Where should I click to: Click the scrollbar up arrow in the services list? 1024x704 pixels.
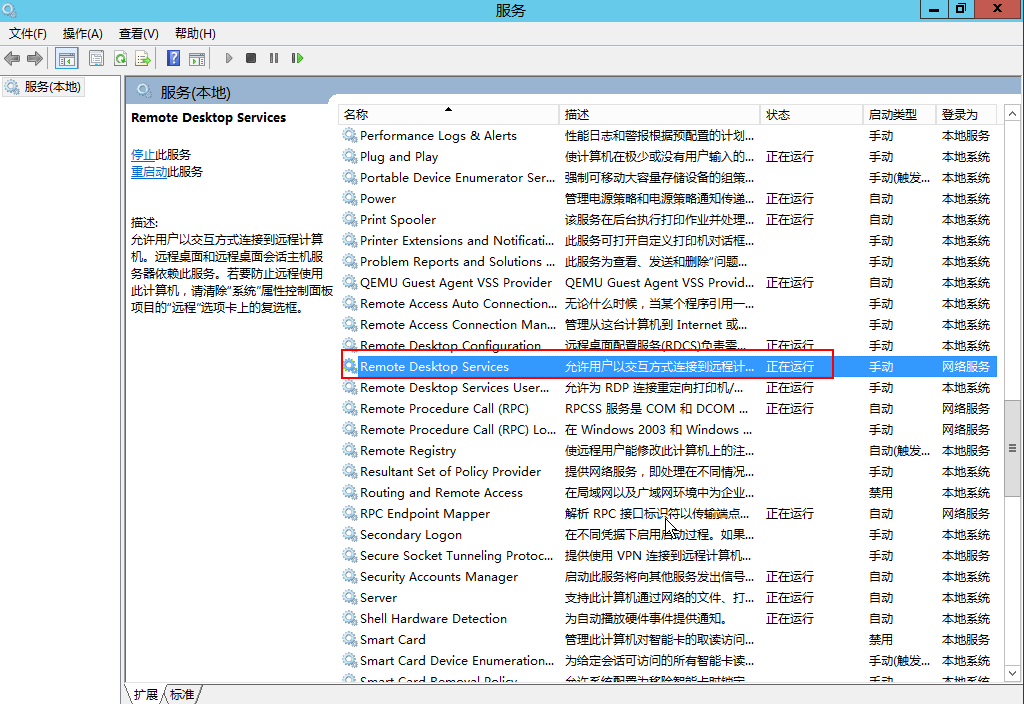click(1012, 114)
